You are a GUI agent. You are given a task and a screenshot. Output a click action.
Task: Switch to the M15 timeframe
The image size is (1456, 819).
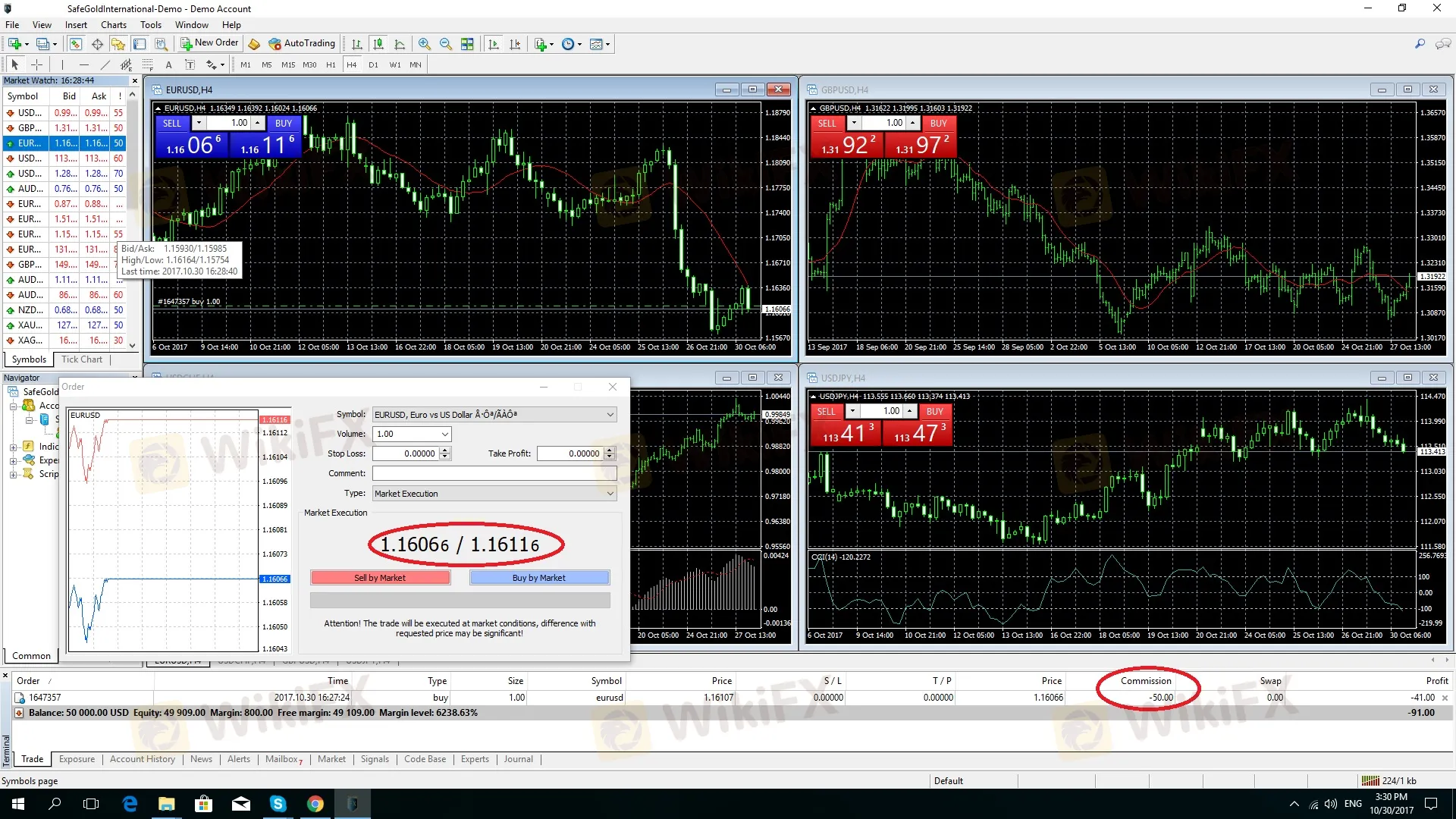(288, 64)
